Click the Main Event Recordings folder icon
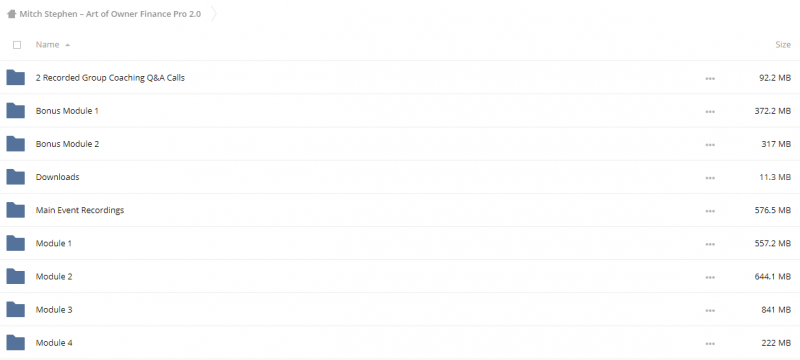This screenshot has height=360, width=800. pos(15,210)
